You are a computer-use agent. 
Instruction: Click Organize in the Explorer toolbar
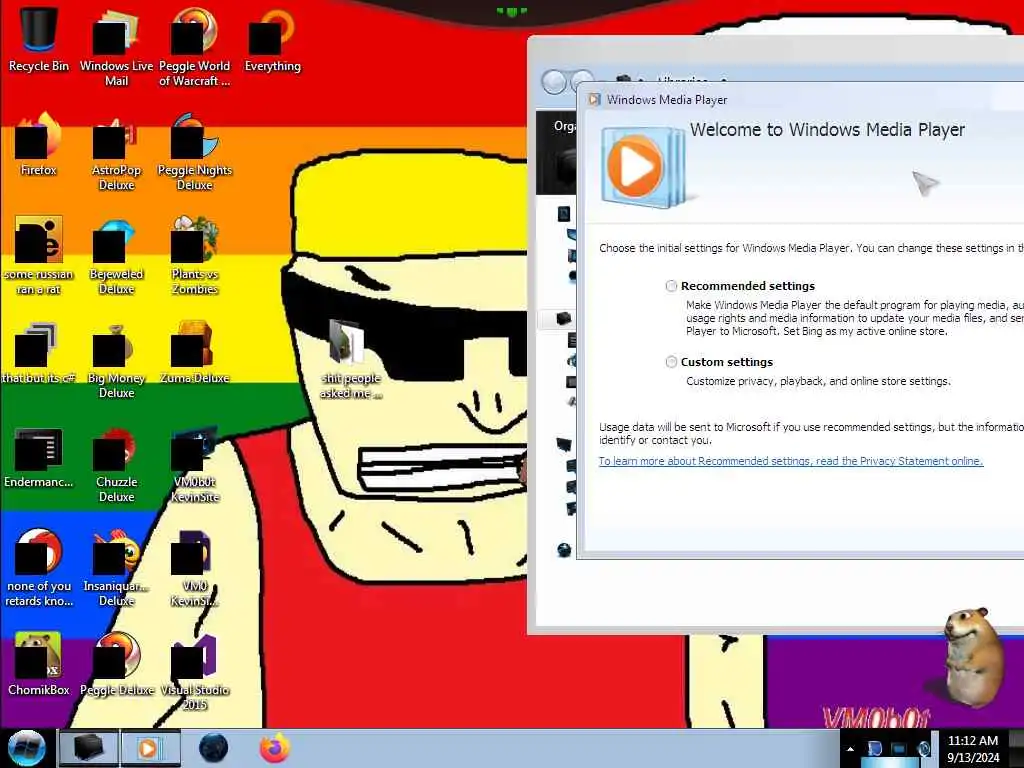pos(564,125)
